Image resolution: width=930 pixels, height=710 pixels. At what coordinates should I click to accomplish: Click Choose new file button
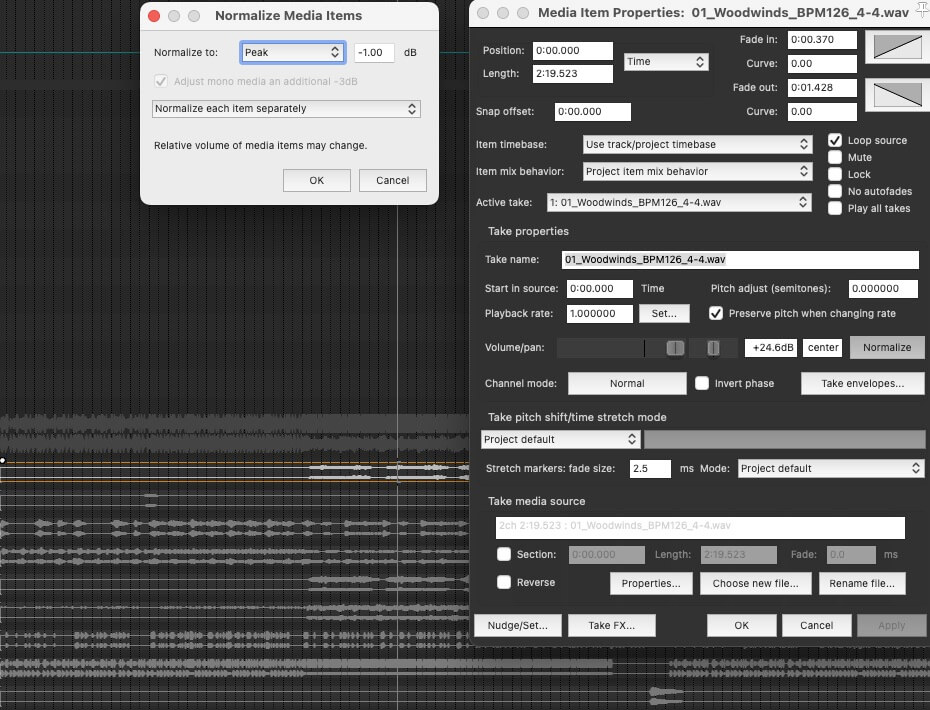755,584
